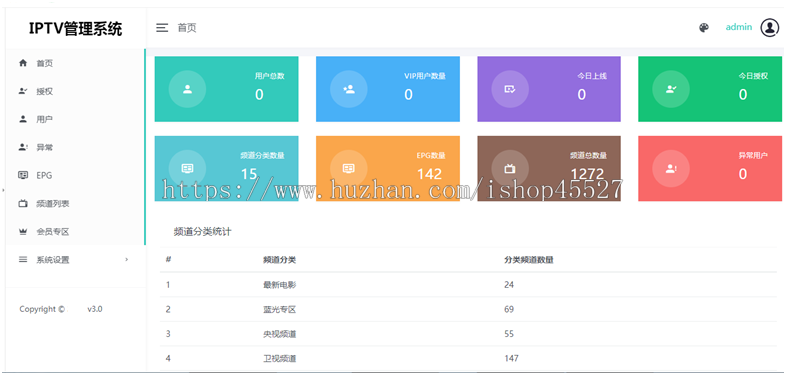
Task: Click the 15 category count value
Action: coord(249,173)
